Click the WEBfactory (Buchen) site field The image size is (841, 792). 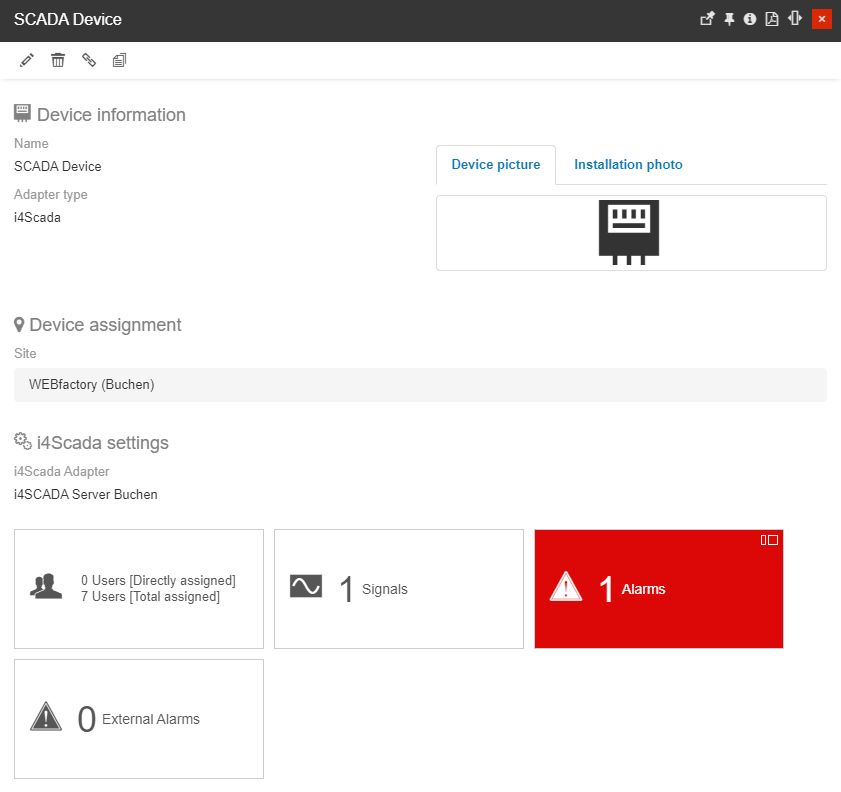point(420,385)
